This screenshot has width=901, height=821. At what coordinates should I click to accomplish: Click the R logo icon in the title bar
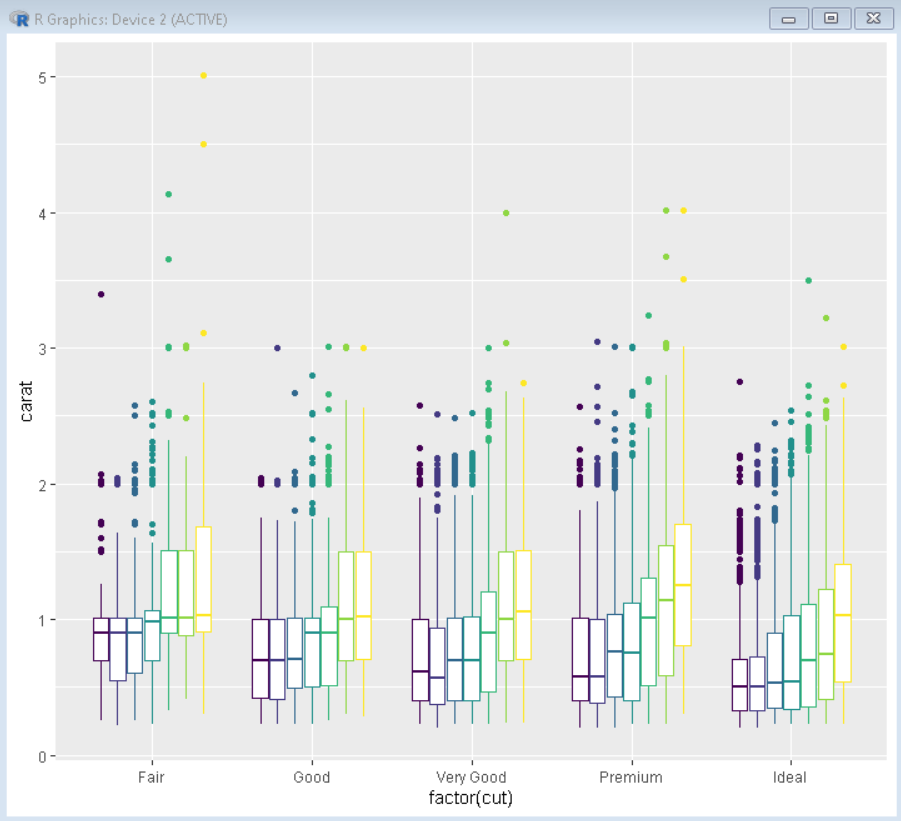tap(20, 18)
